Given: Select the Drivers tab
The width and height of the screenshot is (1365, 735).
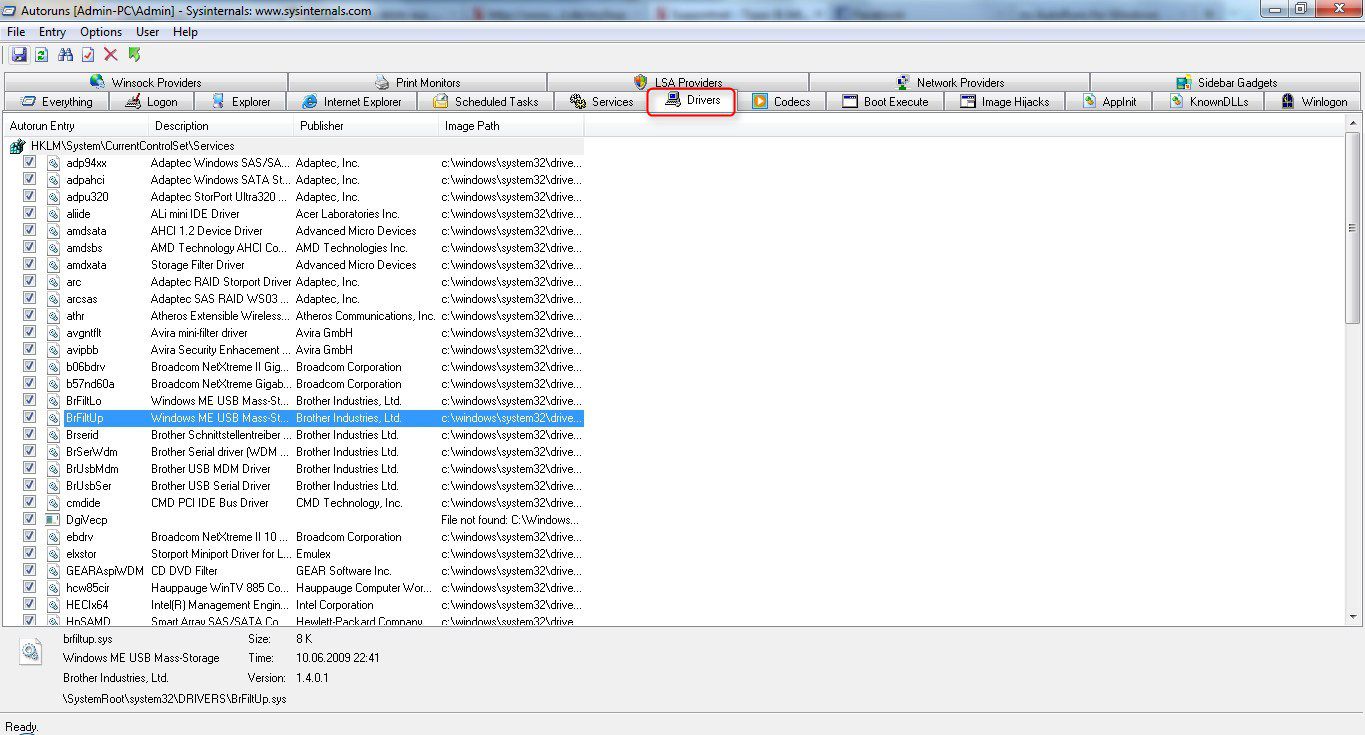Looking at the screenshot, I should (x=692, y=100).
